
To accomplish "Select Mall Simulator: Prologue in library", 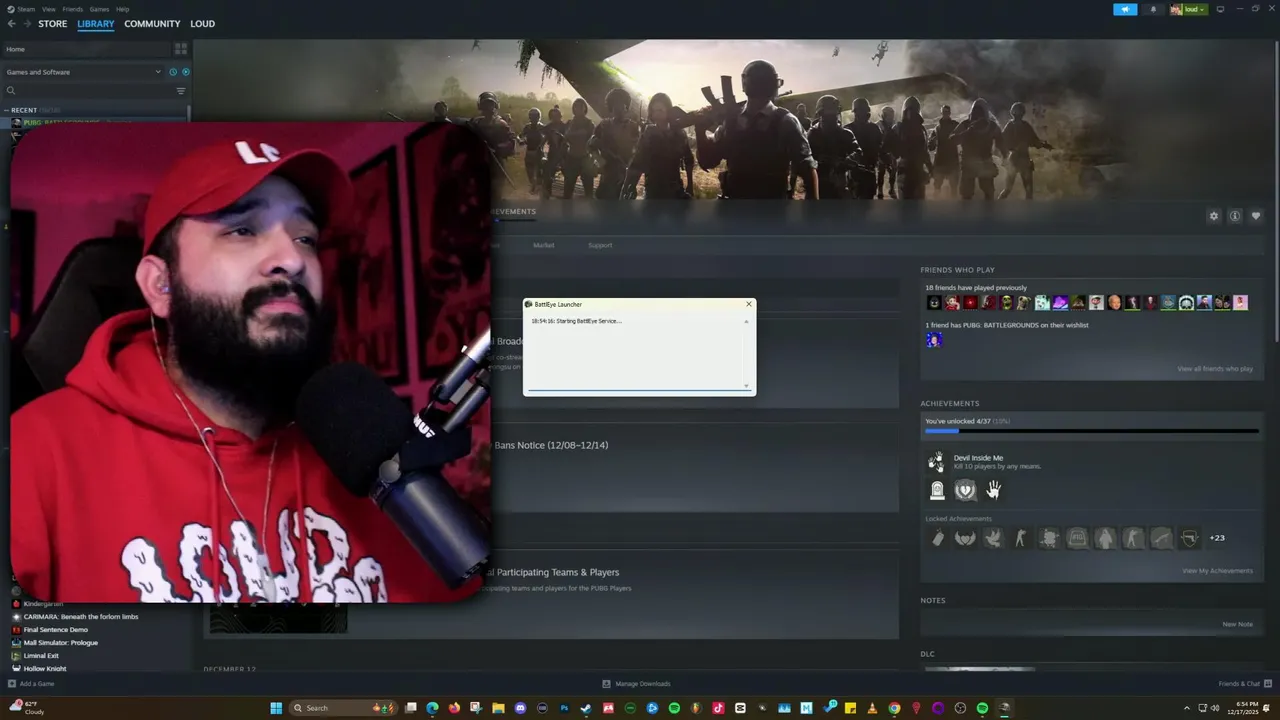I will pyautogui.click(x=61, y=643).
